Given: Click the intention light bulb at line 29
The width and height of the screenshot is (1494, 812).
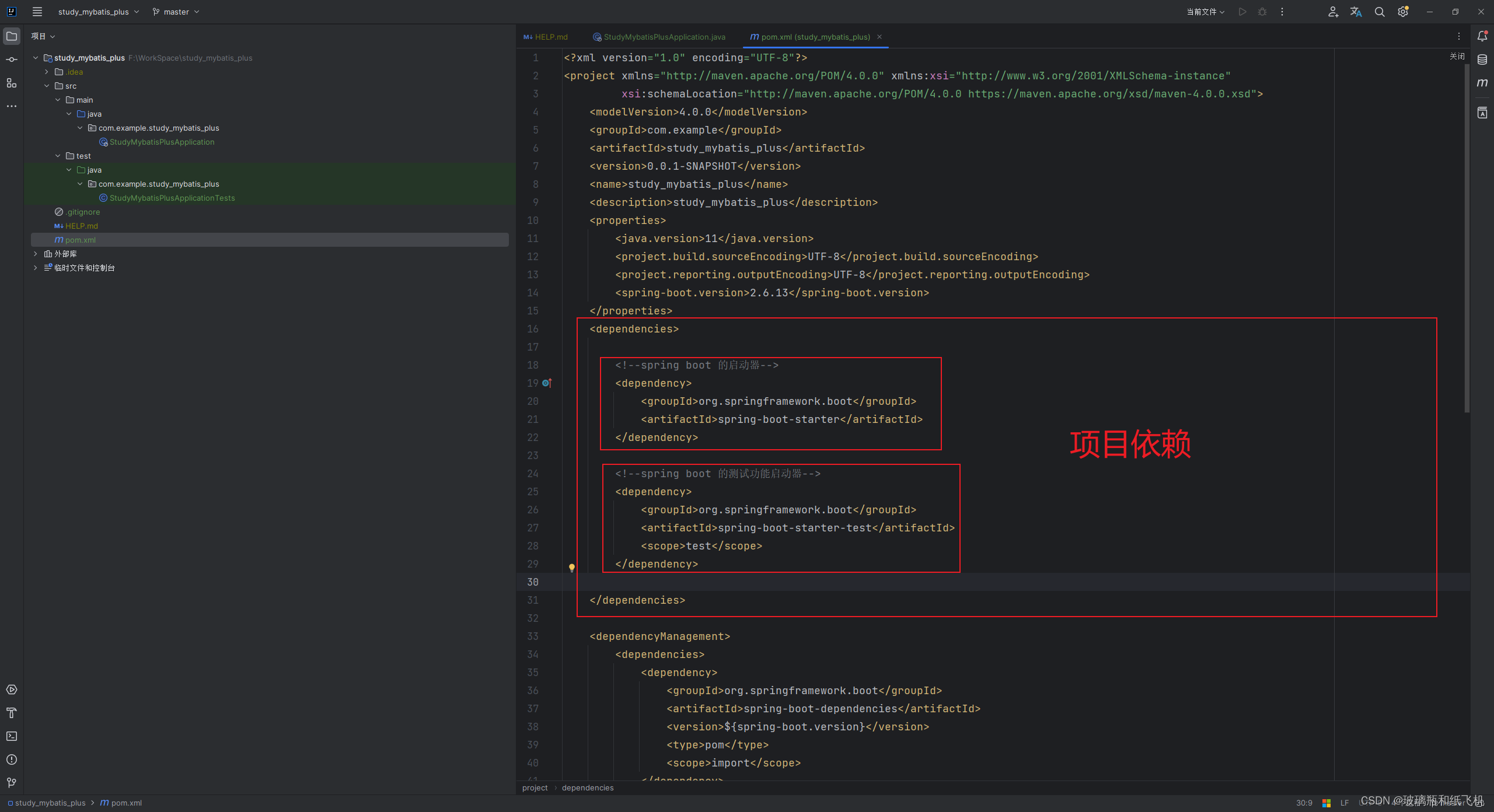Looking at the screenshot, I should tap(572, 568).
